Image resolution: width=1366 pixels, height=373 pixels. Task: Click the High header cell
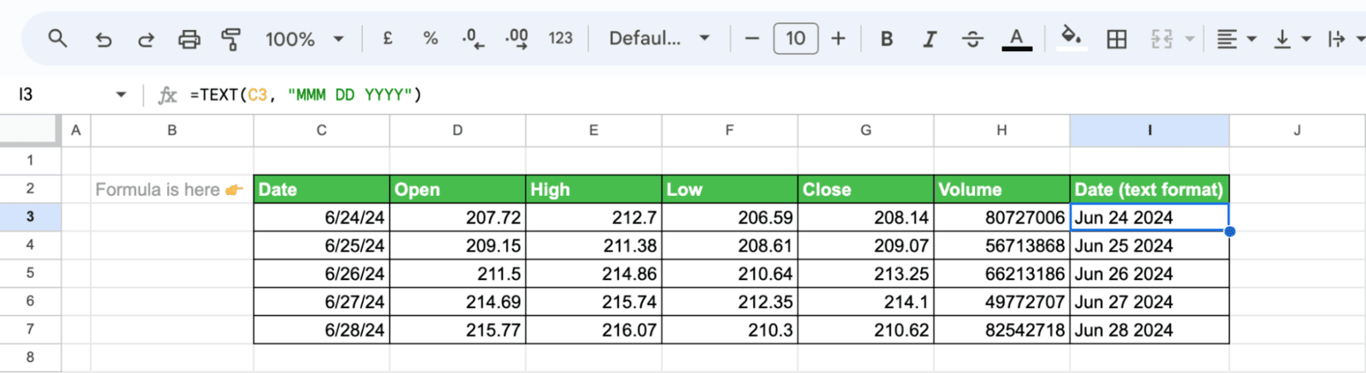click(594, 189)
